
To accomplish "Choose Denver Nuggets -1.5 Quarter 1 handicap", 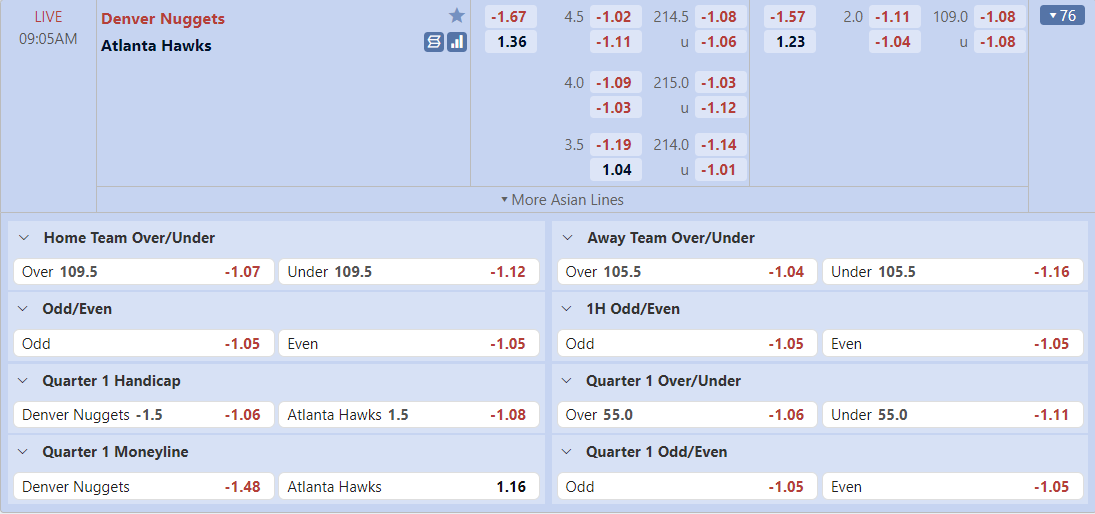I will click(144, 415).
